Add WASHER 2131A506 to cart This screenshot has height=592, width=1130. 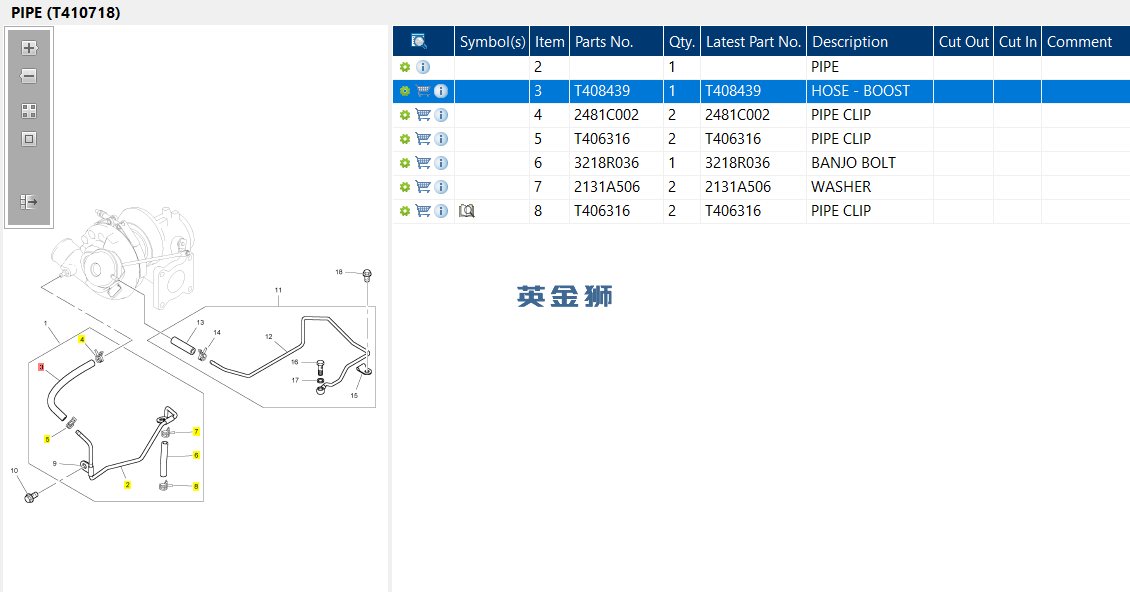point(423,187)
